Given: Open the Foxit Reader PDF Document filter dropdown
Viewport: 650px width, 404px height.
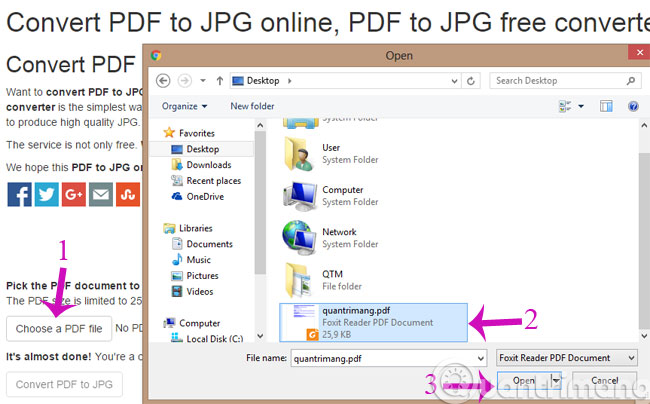Looking at the screenshot, I should [566, 358].
